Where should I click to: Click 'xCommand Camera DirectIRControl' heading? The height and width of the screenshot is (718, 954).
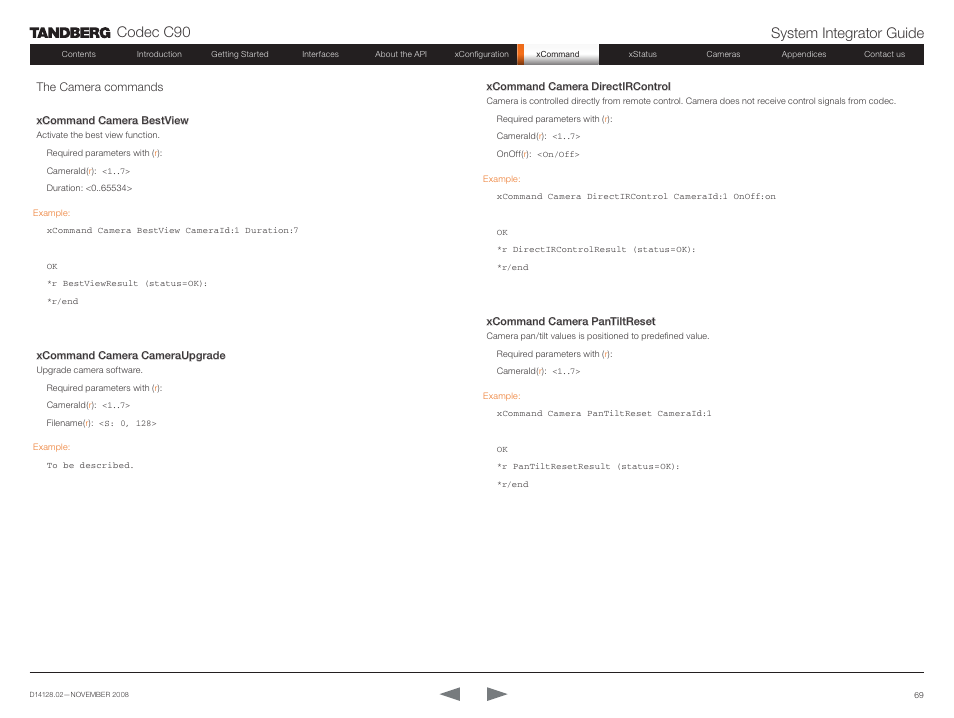coord(579,86)
